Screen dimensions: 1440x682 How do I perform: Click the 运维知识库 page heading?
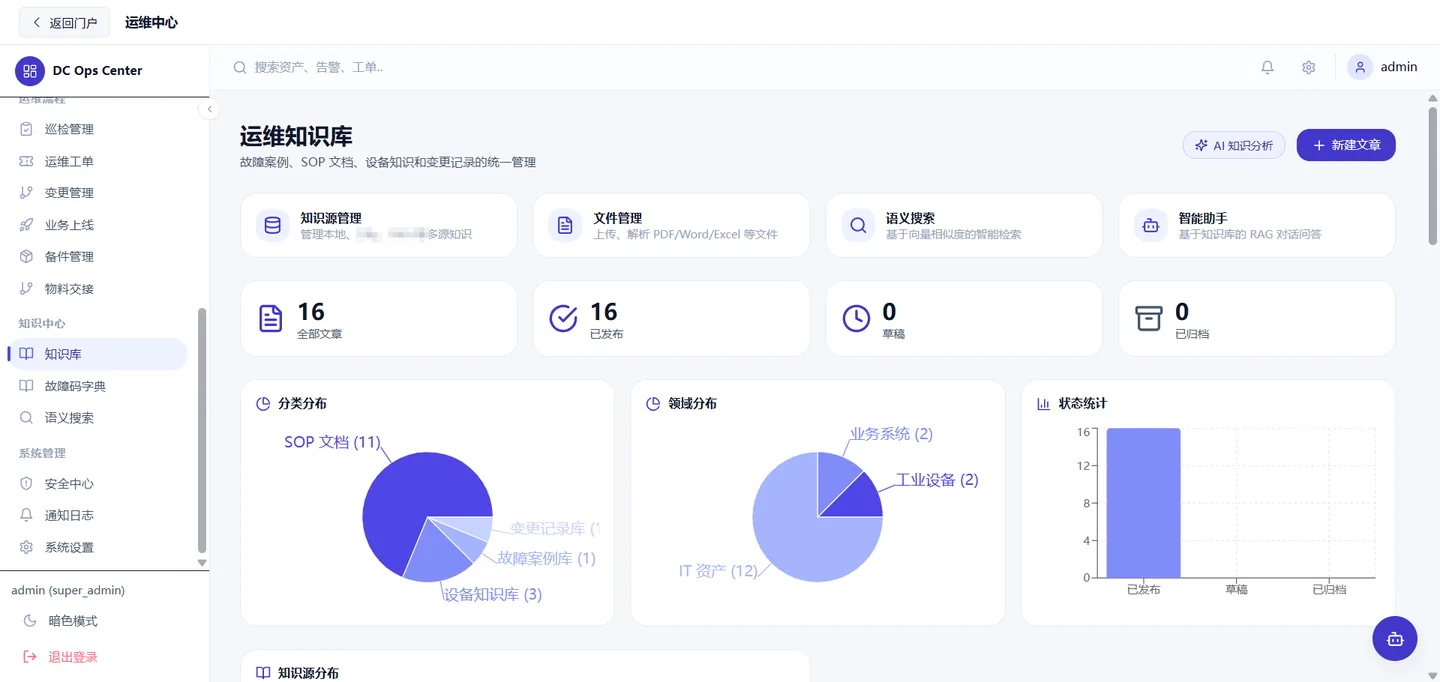click(296, 136)
